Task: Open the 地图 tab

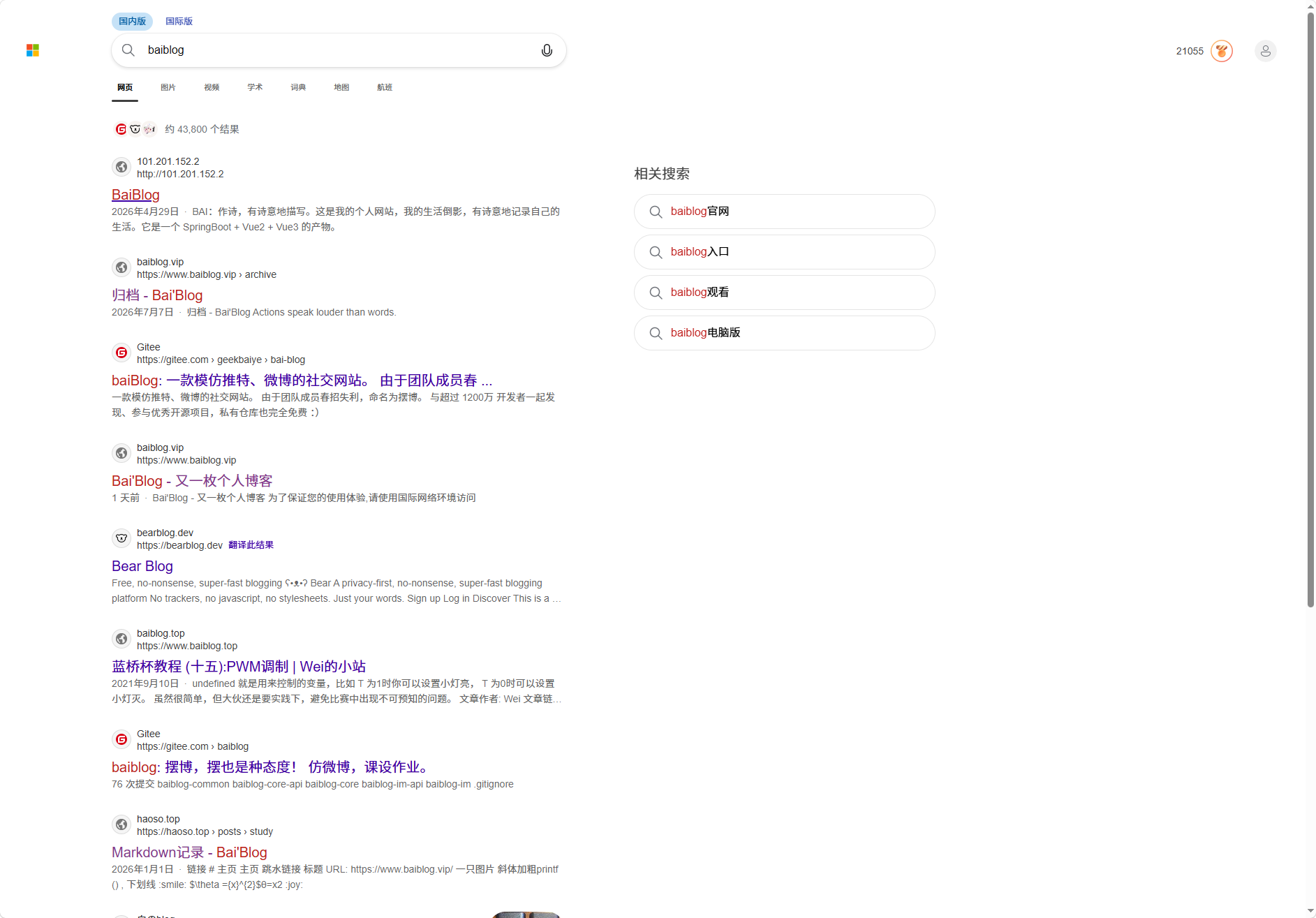Action: [x=341, y=87]
